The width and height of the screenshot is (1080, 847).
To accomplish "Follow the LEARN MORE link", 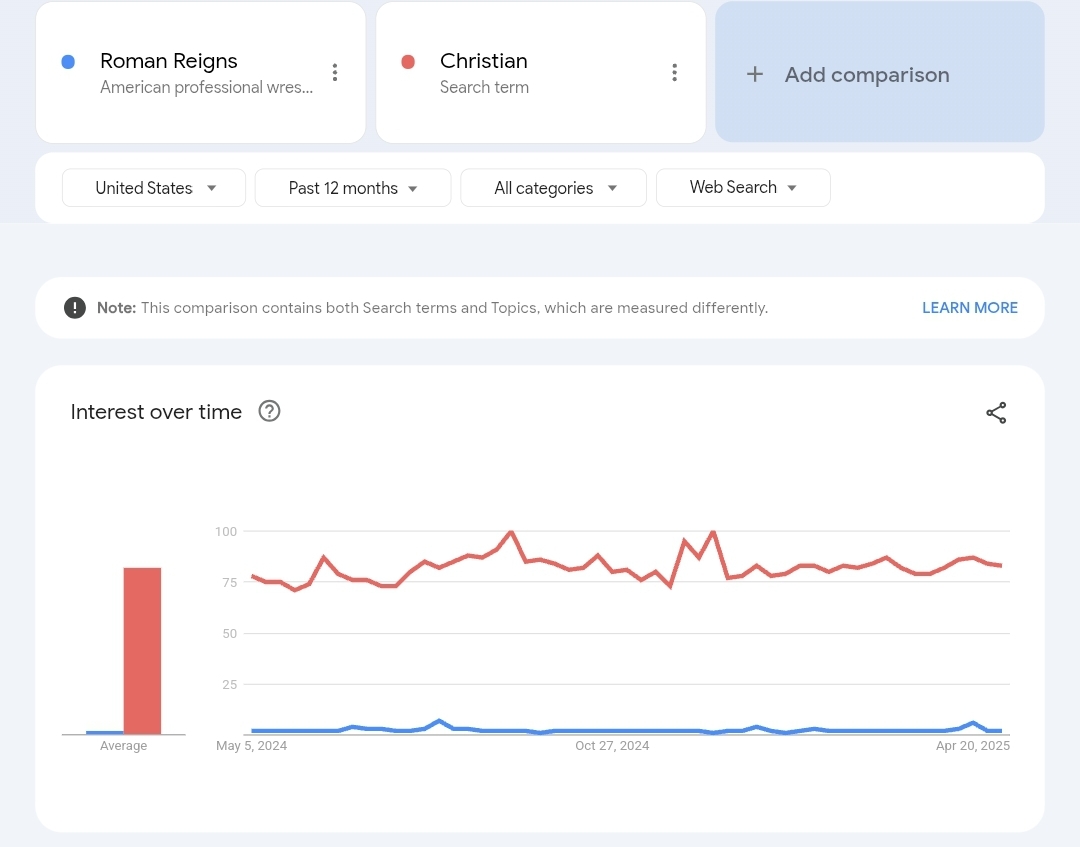I will (969, 308).
